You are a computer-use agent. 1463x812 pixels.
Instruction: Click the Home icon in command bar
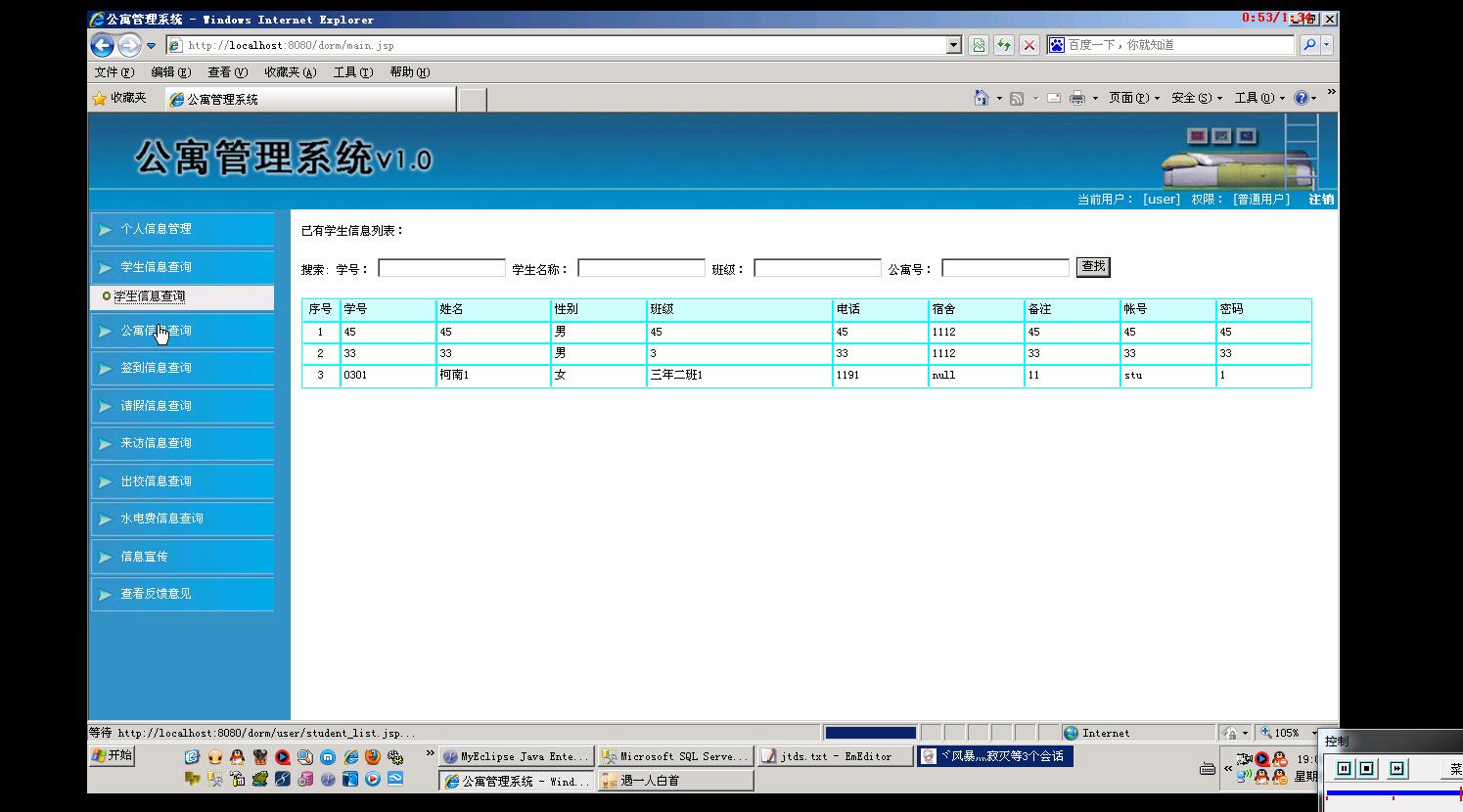(x=982, y=98)
